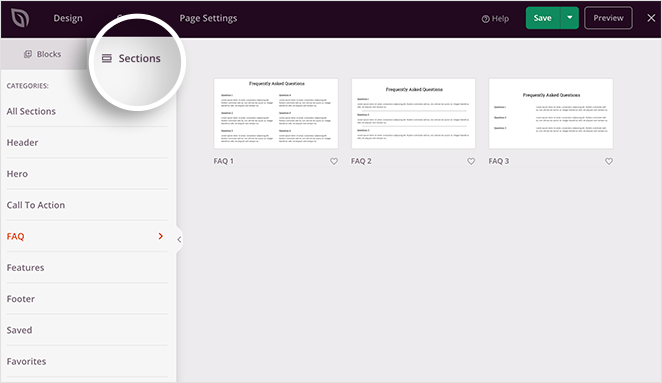Click the FAQ 3 label

point(499,161)
